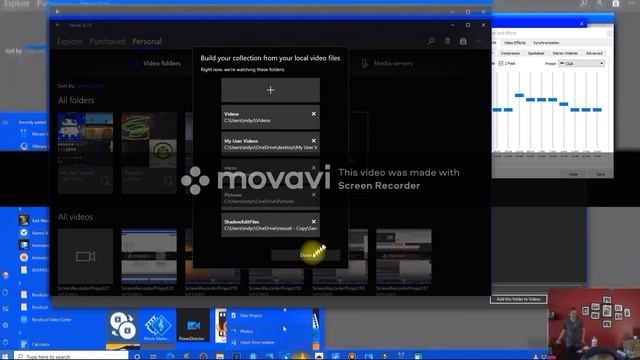Click Save in the effects window
The height and width of the screenshot is (360, 640).
click(600, 174)
